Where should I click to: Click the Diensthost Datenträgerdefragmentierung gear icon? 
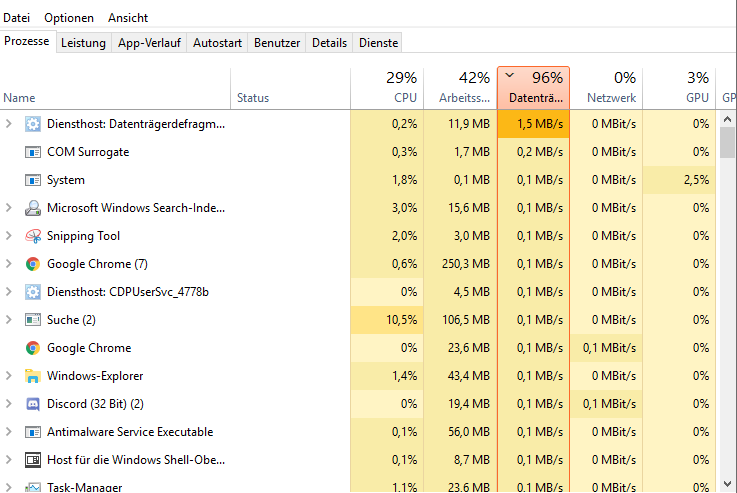(32, 124)
